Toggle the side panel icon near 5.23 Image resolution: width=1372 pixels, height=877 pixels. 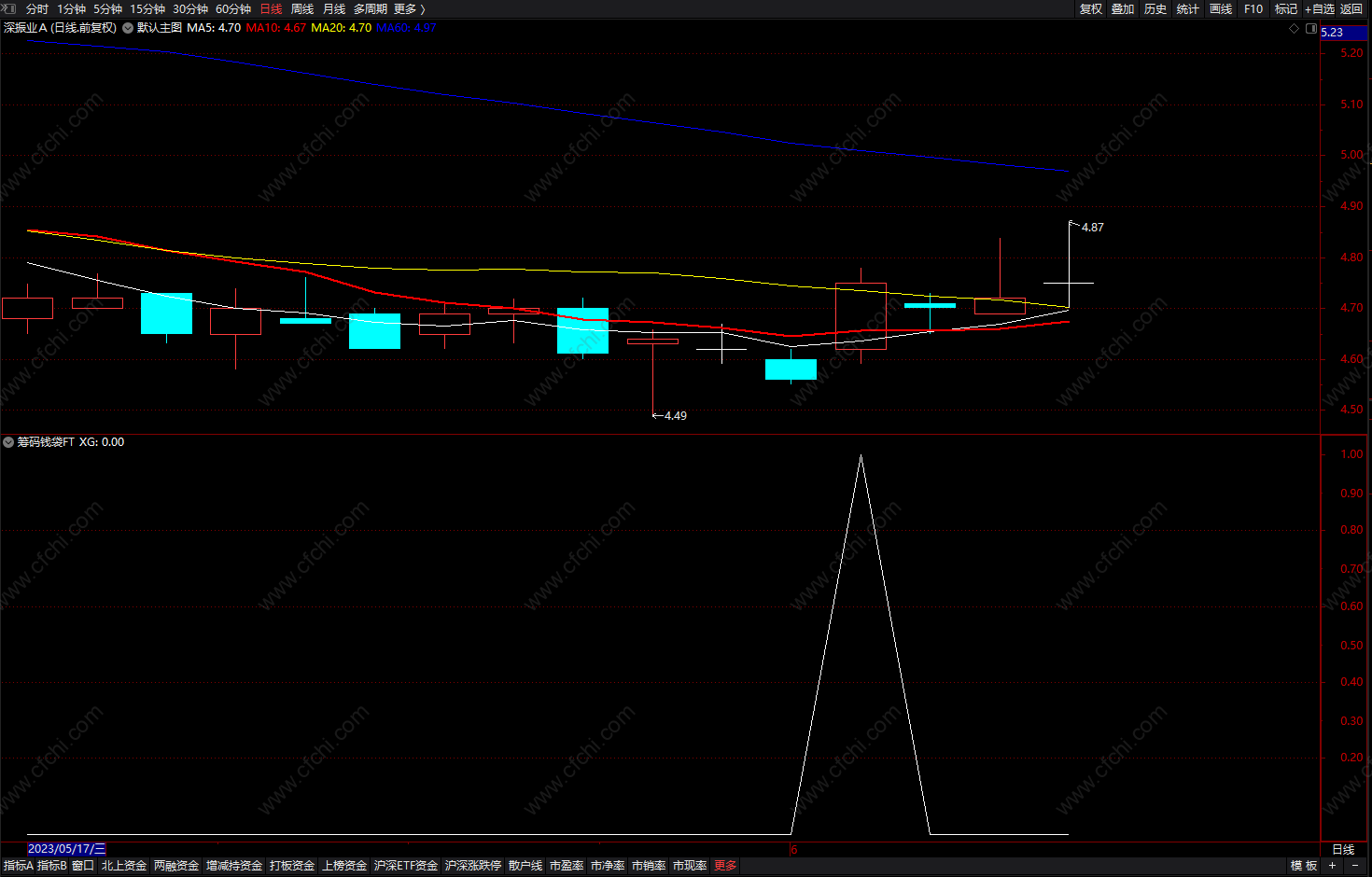click(1311, 29)
